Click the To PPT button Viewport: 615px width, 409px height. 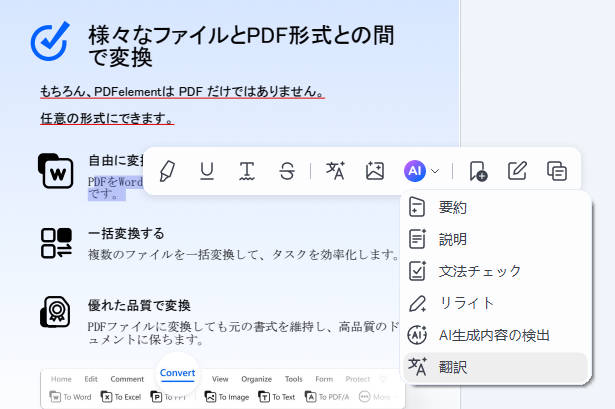click(169, 397)
